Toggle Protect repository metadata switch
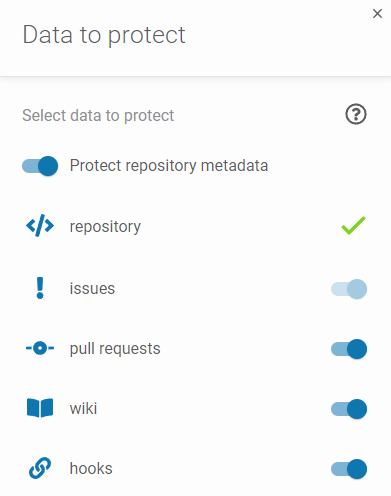The height and width of the screenshot is (496, 391). pyautogui.click(x=40, y=166)
